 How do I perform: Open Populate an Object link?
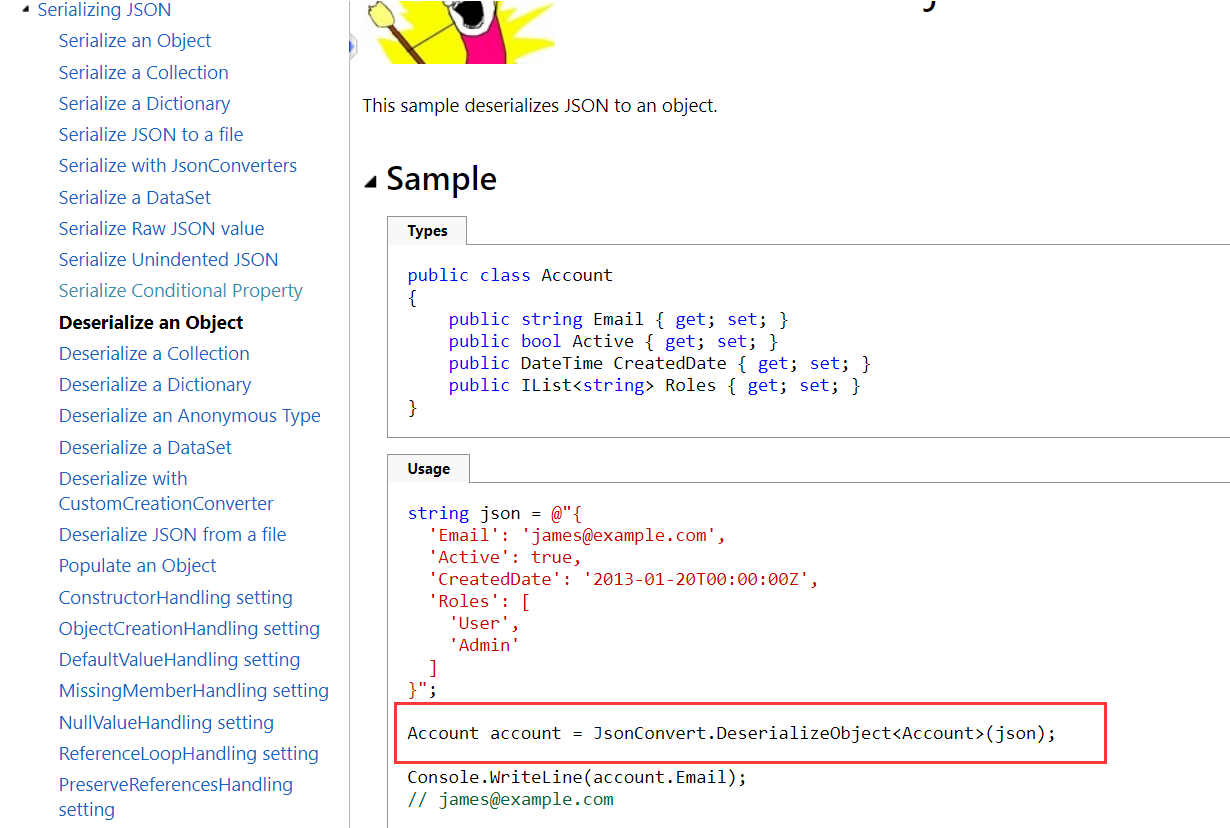137,566
